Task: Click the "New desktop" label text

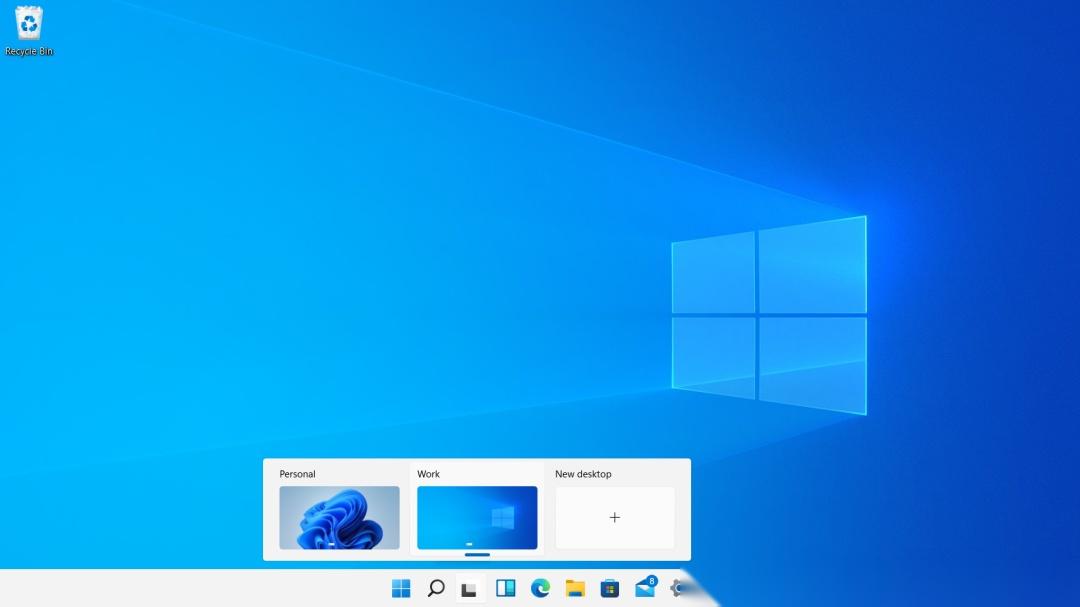Action: click(x=583, y=474)
